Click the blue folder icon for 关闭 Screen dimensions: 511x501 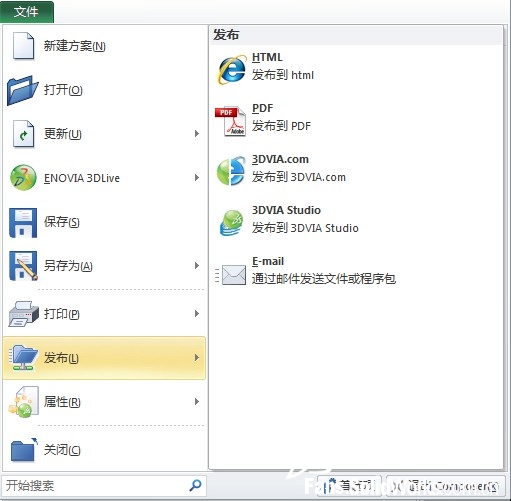(x=23, y=450)
